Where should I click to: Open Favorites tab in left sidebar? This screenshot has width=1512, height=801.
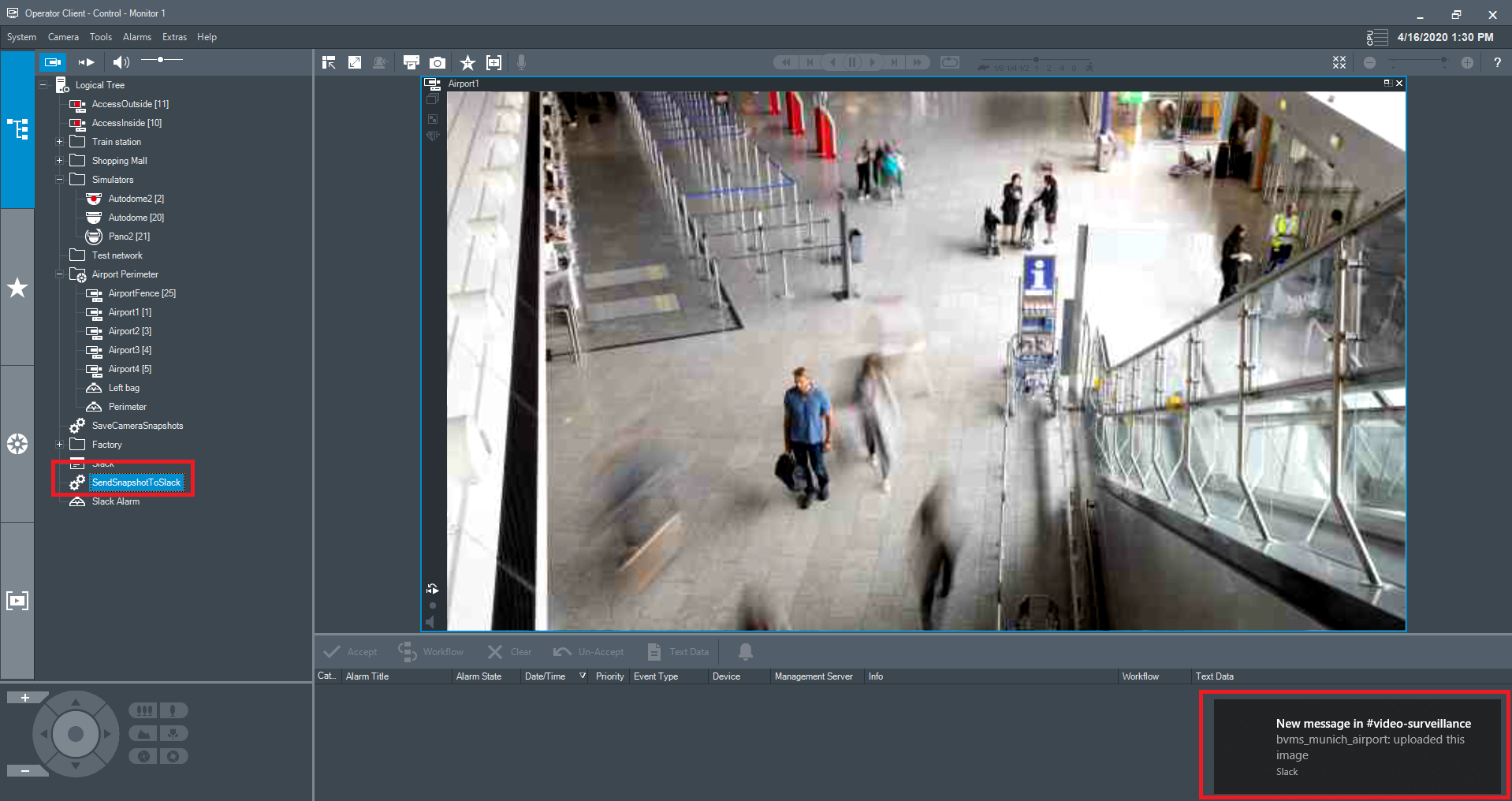tap(17, 288)
